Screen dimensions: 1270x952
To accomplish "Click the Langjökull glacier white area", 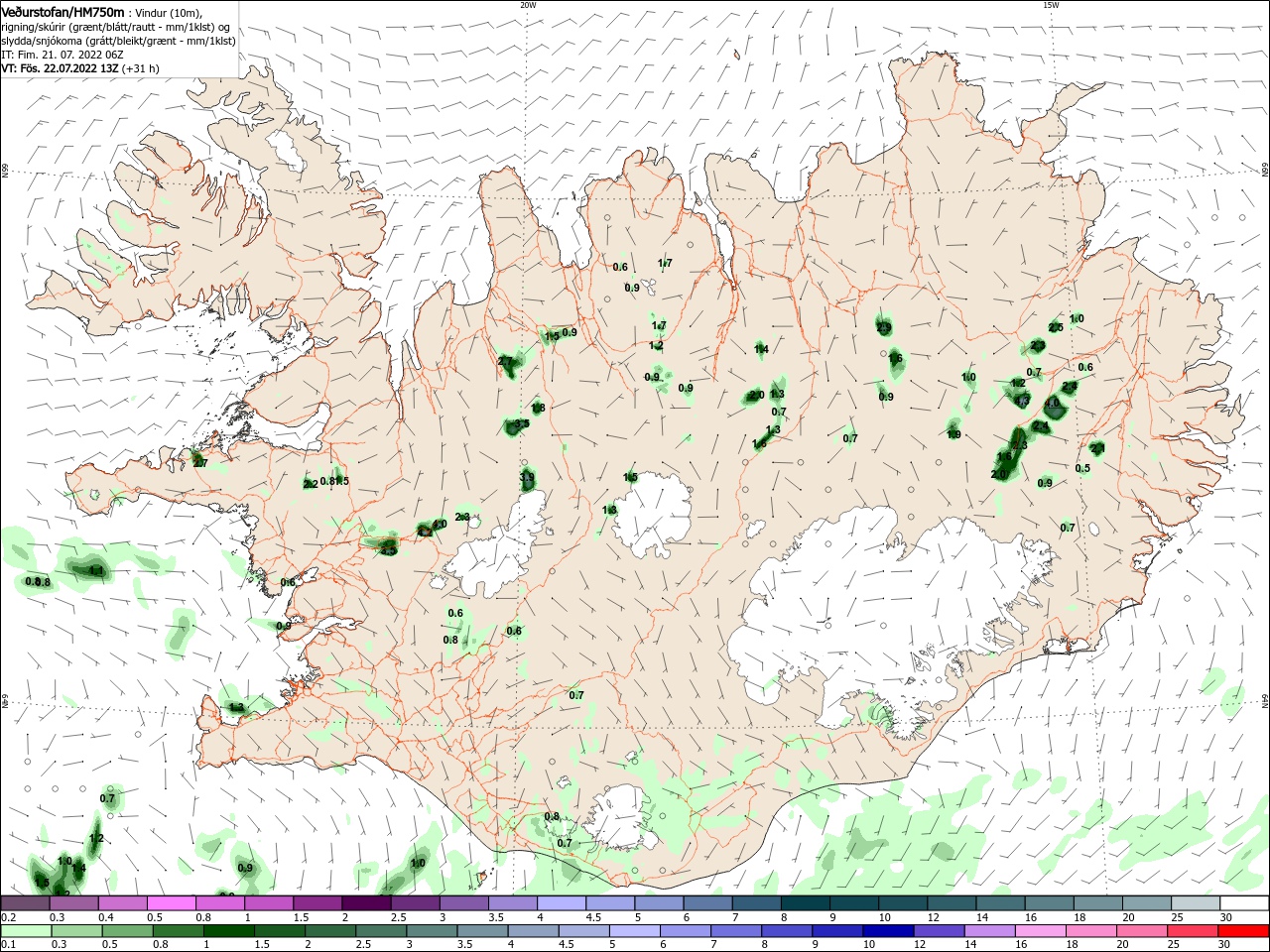I will (x=496, y=550).
